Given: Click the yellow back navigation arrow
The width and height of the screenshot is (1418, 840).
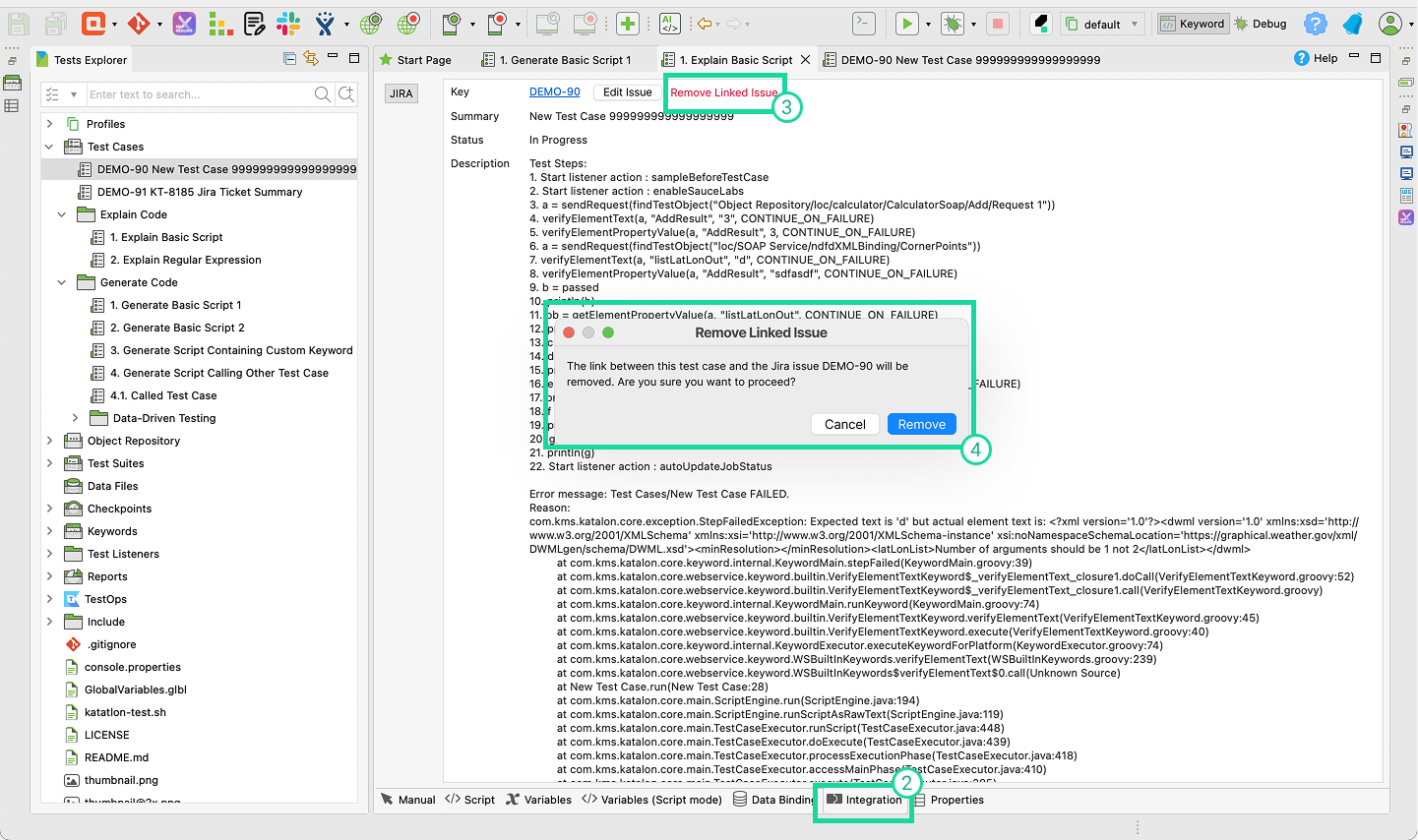Looking at the screenshot, I should (x=704, y=24).
